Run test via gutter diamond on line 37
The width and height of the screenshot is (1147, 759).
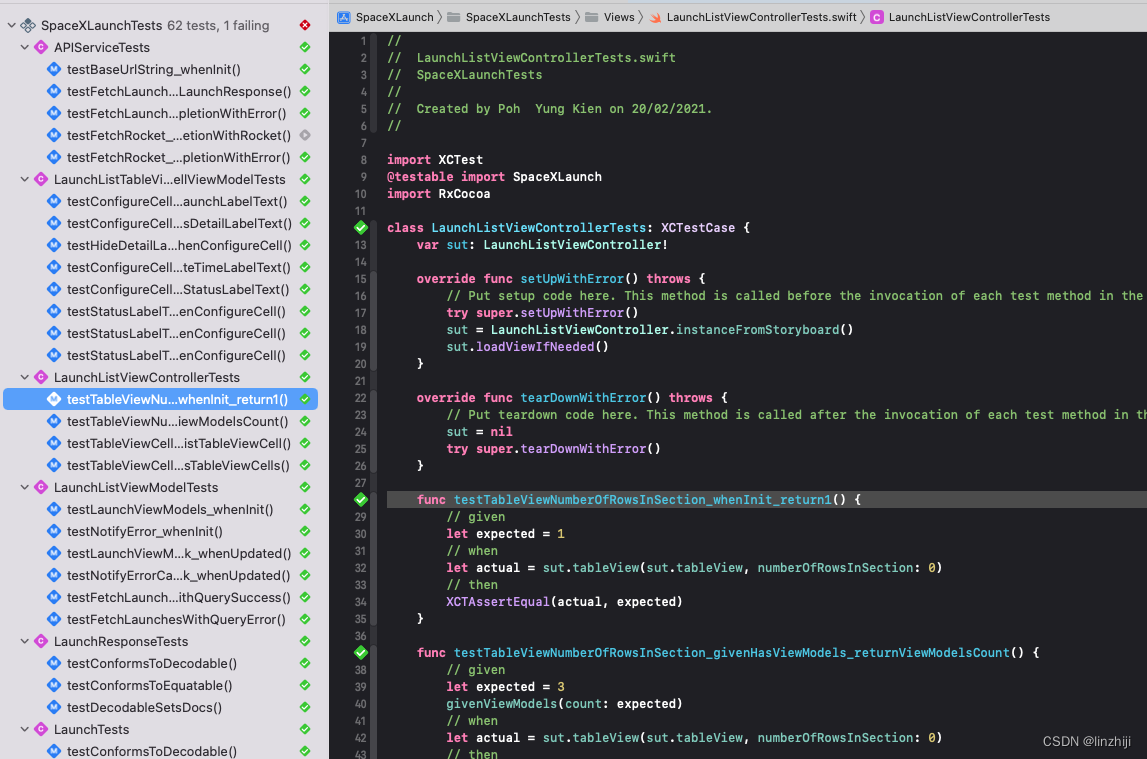(361, 652)
